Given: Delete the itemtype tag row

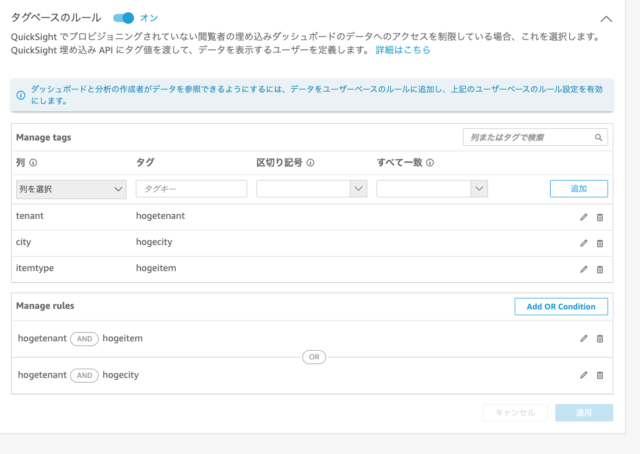Looking at the screenshot, I should (600, 269).
